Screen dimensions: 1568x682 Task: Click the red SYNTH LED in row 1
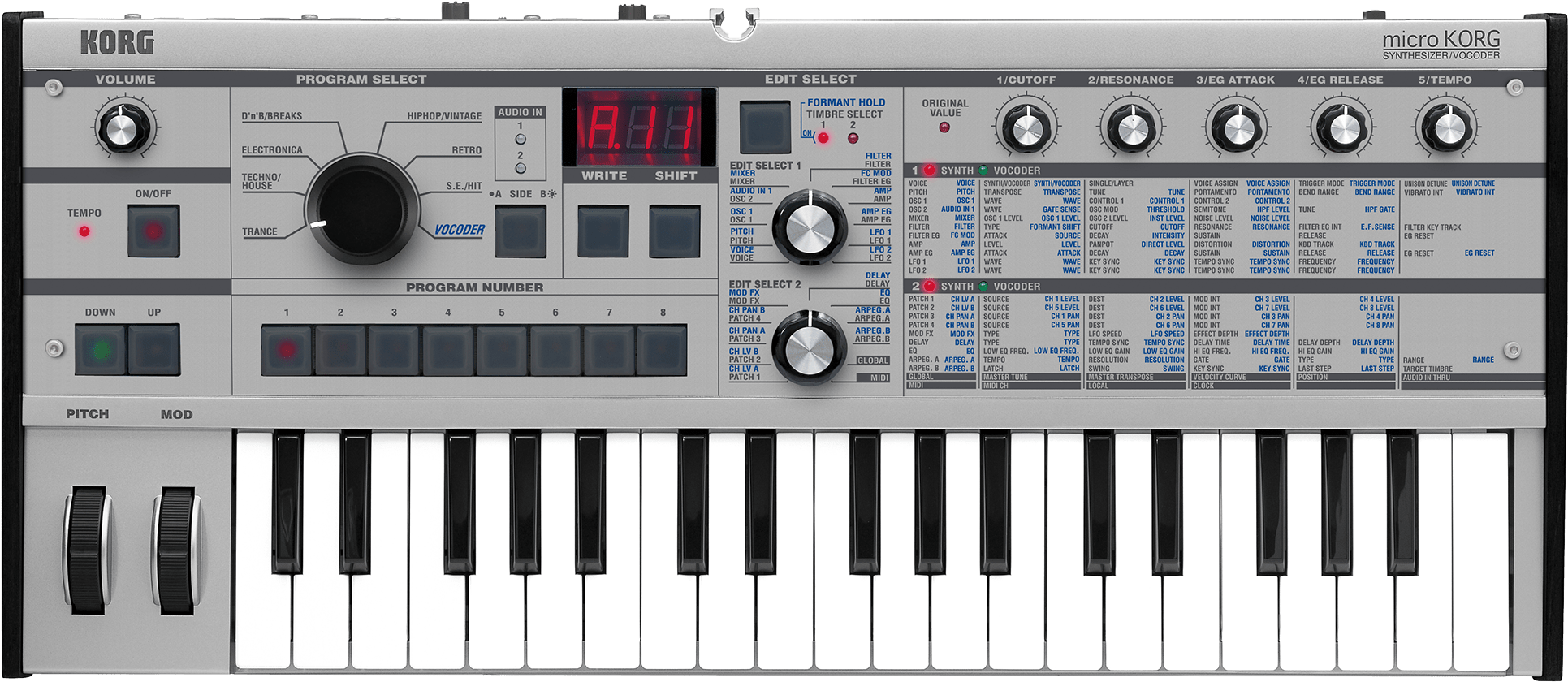click(x=930, y=170)
